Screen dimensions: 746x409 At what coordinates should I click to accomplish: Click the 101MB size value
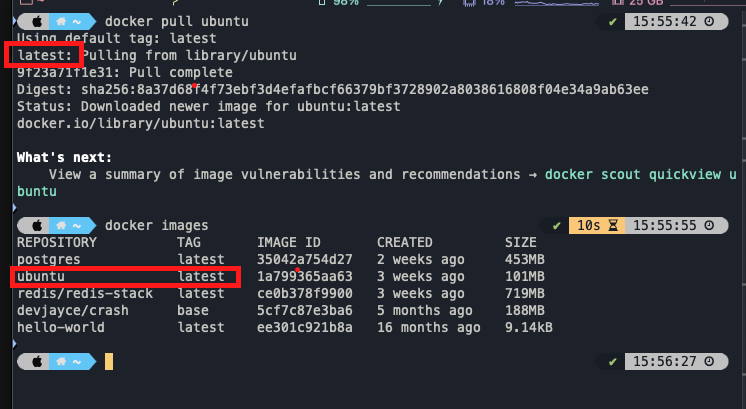pos(525,276)
